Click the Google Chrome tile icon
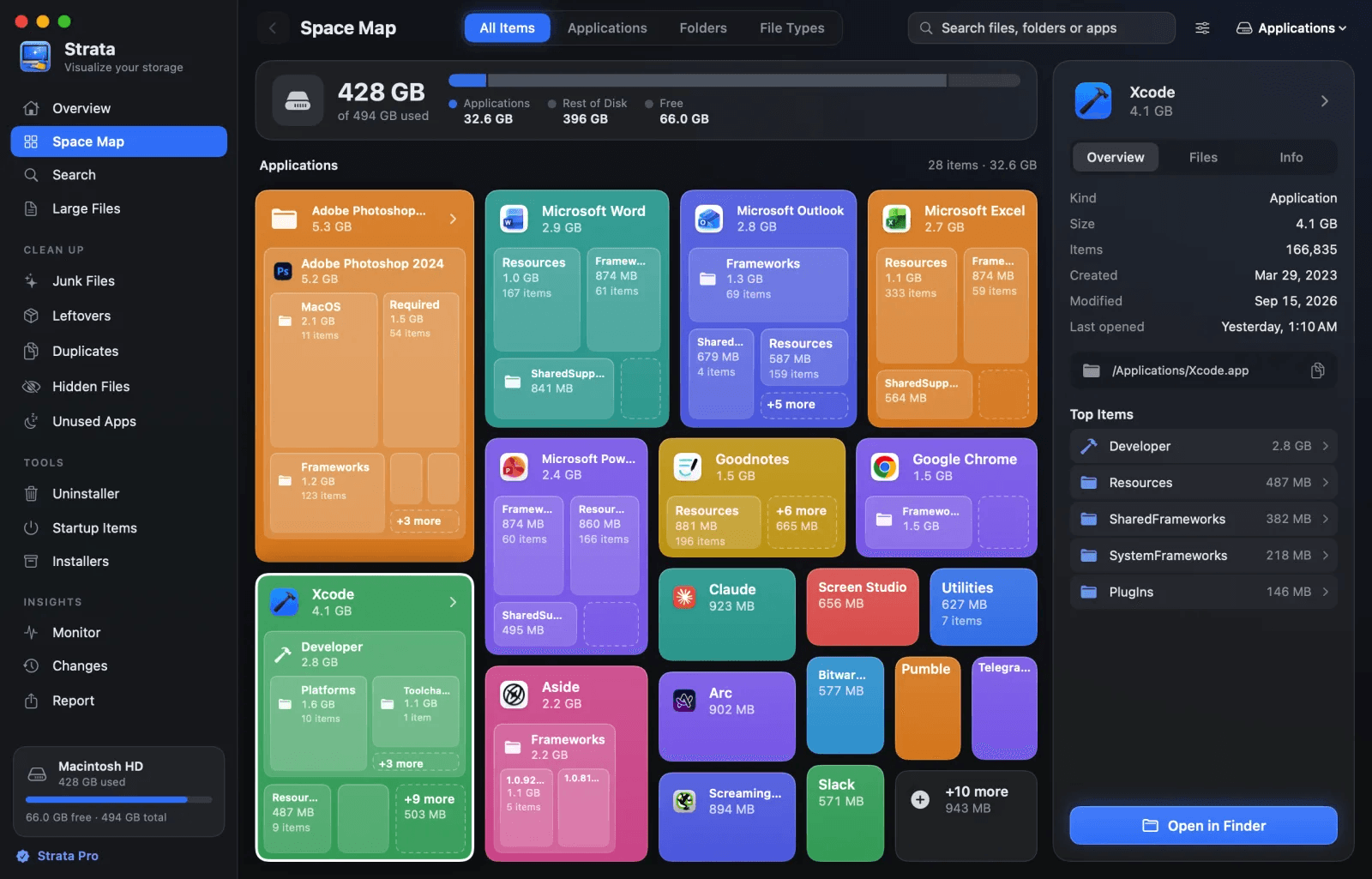This screenshot has width=1372, height=879. 884,467
